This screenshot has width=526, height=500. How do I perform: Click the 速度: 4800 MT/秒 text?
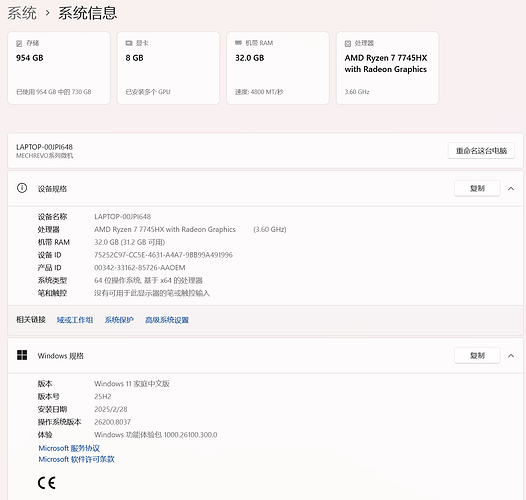259,92
